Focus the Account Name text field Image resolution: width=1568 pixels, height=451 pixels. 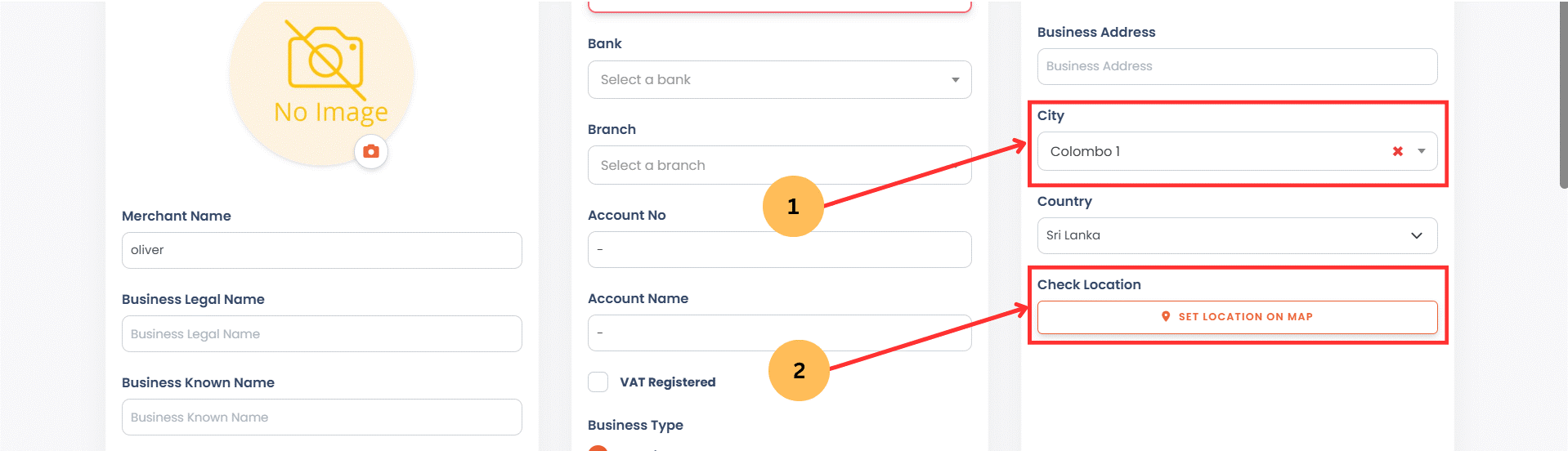point(779,333)
